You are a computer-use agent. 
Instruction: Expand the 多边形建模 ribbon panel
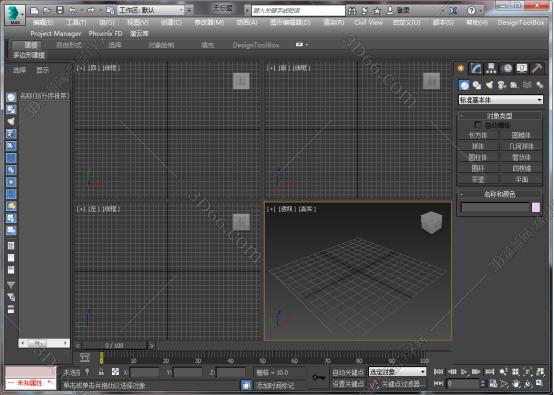29,55
